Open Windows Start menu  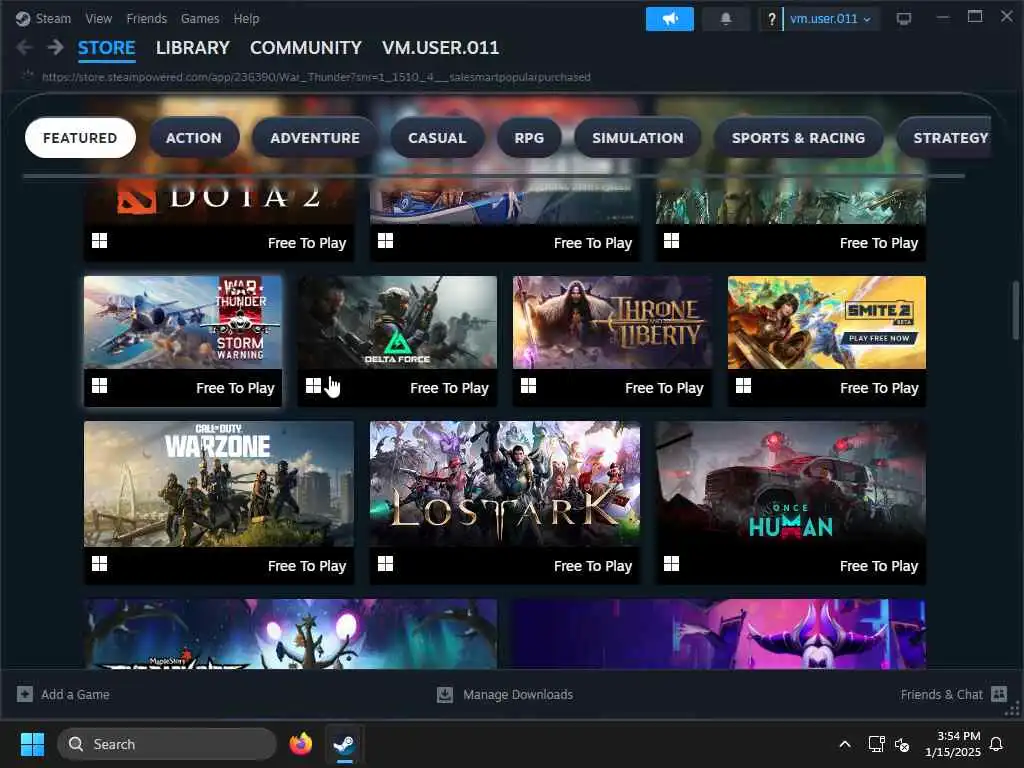pos(32,744)
